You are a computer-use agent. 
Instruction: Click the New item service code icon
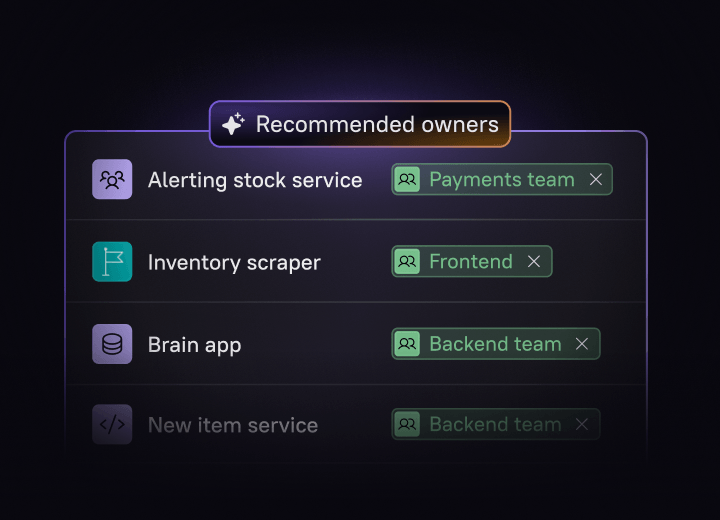(112, 424)
